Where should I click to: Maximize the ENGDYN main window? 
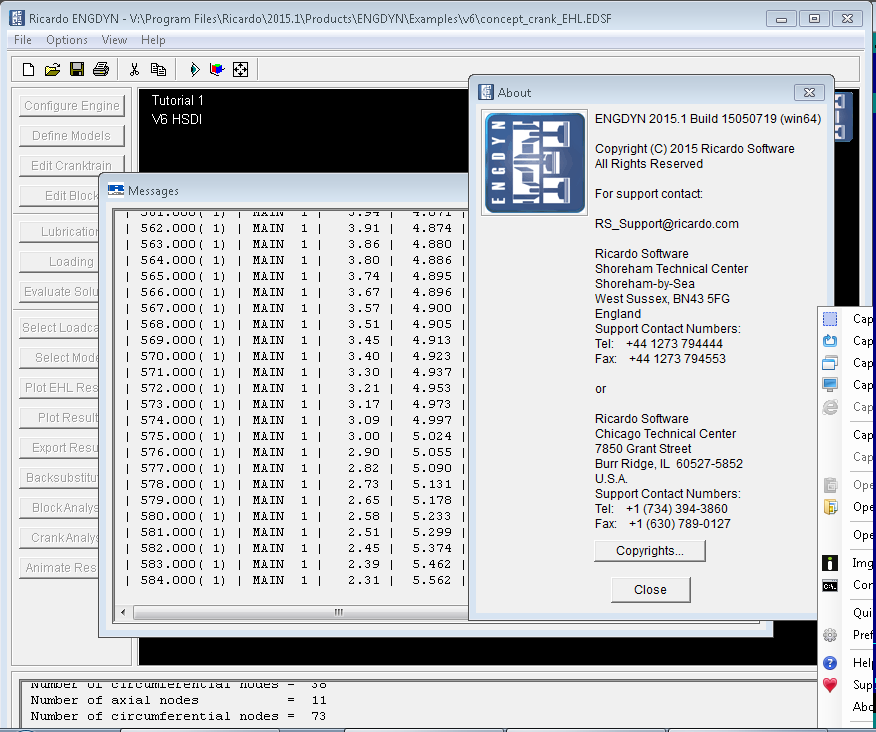tap(814, 18)
